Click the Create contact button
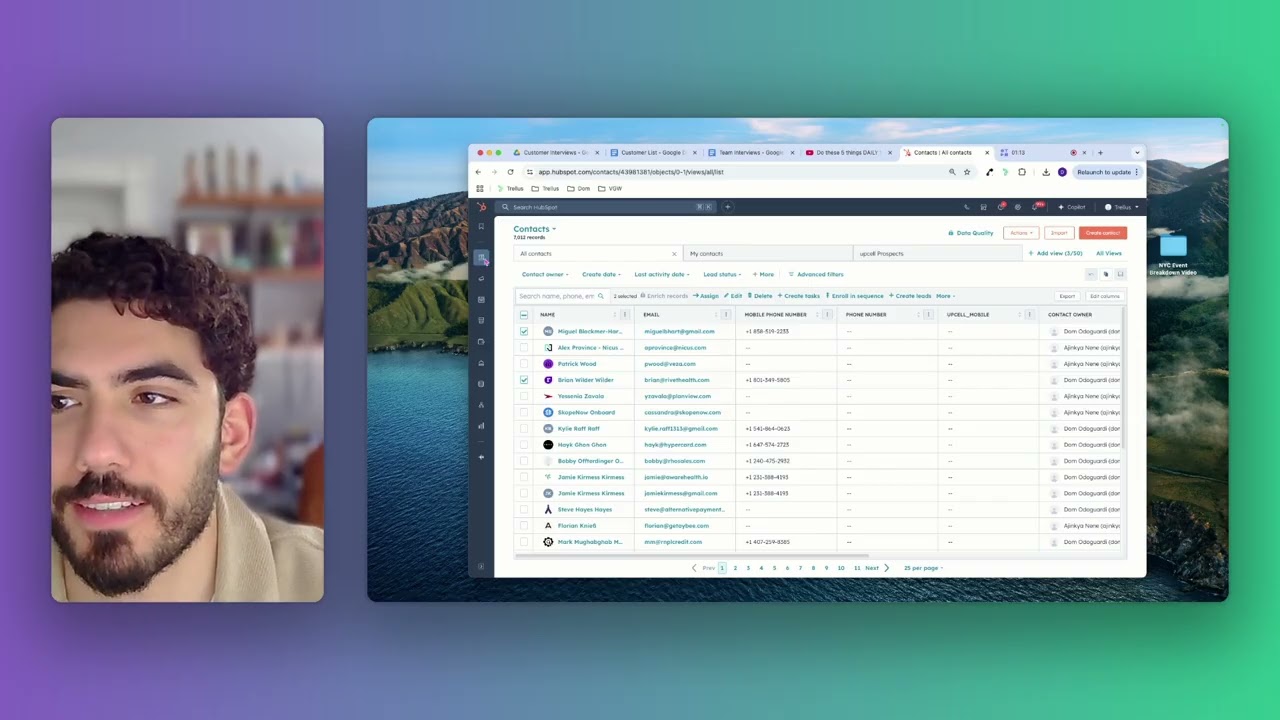Screen dimensions: 1280x720 point(1103,233)
